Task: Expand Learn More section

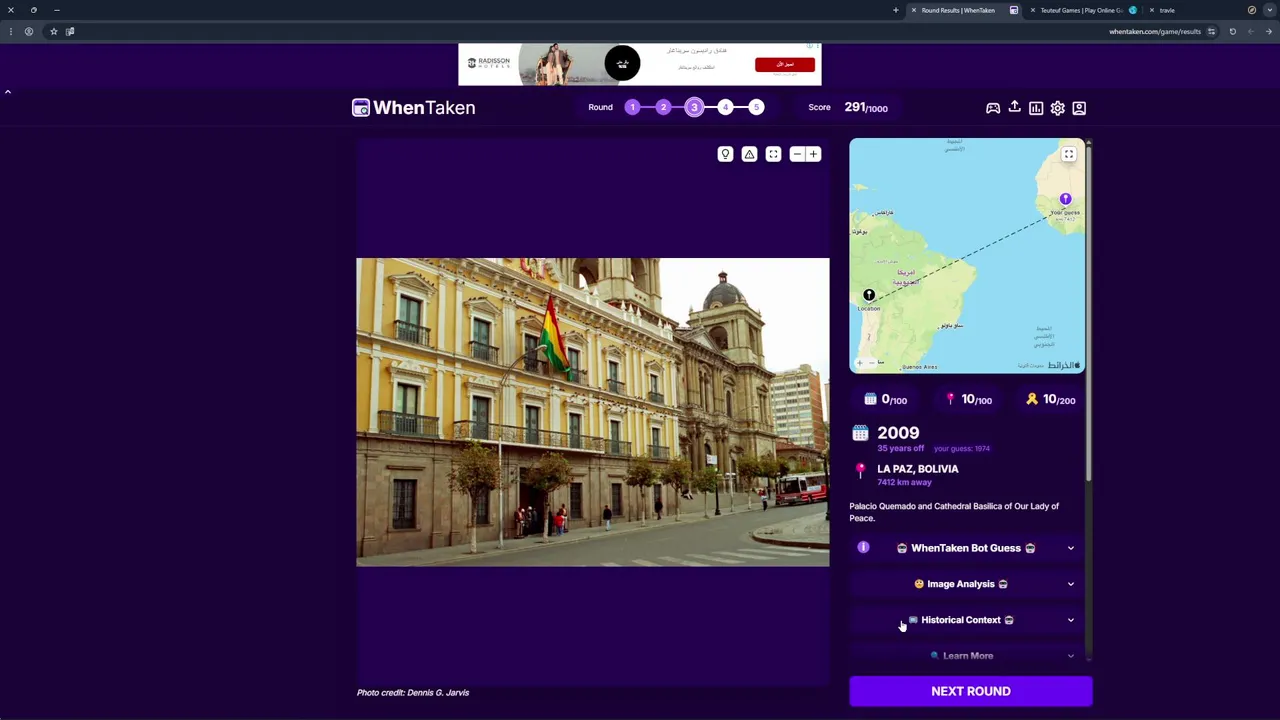Action: [966, 656]
